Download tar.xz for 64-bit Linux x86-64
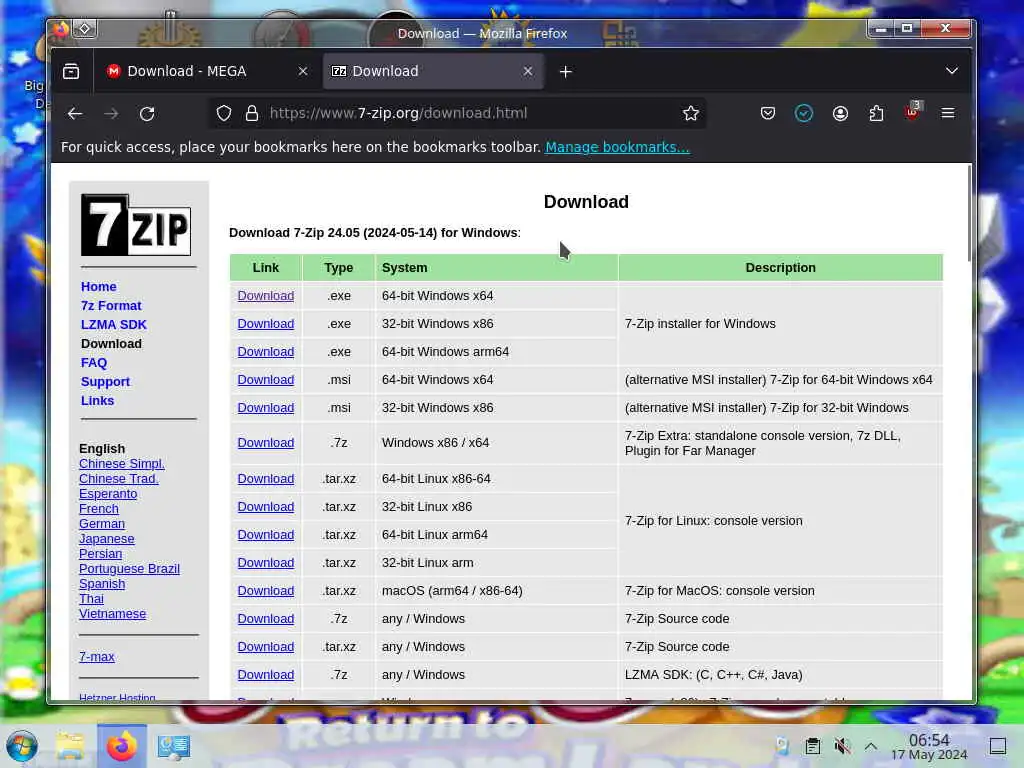 coord(266,479)
